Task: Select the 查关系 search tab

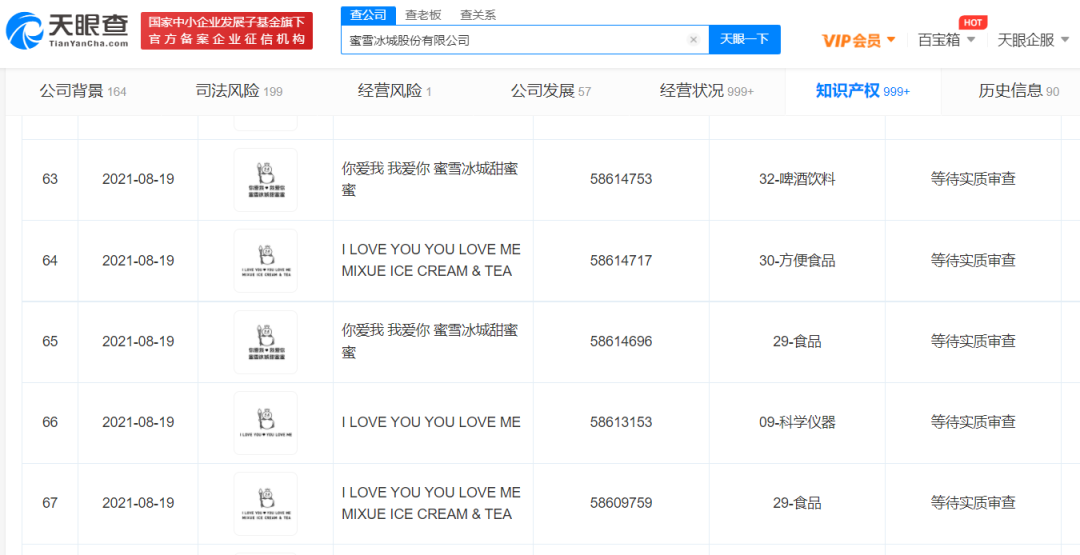Action: tap(477, 14)
